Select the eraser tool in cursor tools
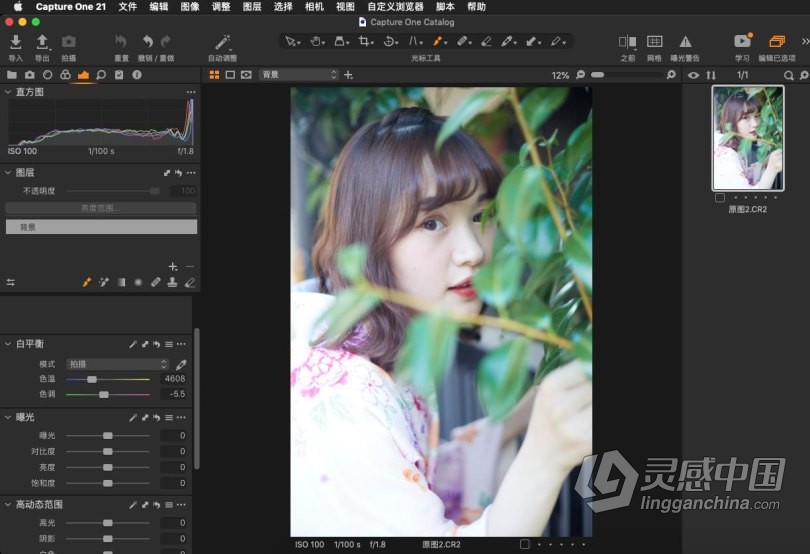Screen dimensions: 810x554 (x=486, y=41)
